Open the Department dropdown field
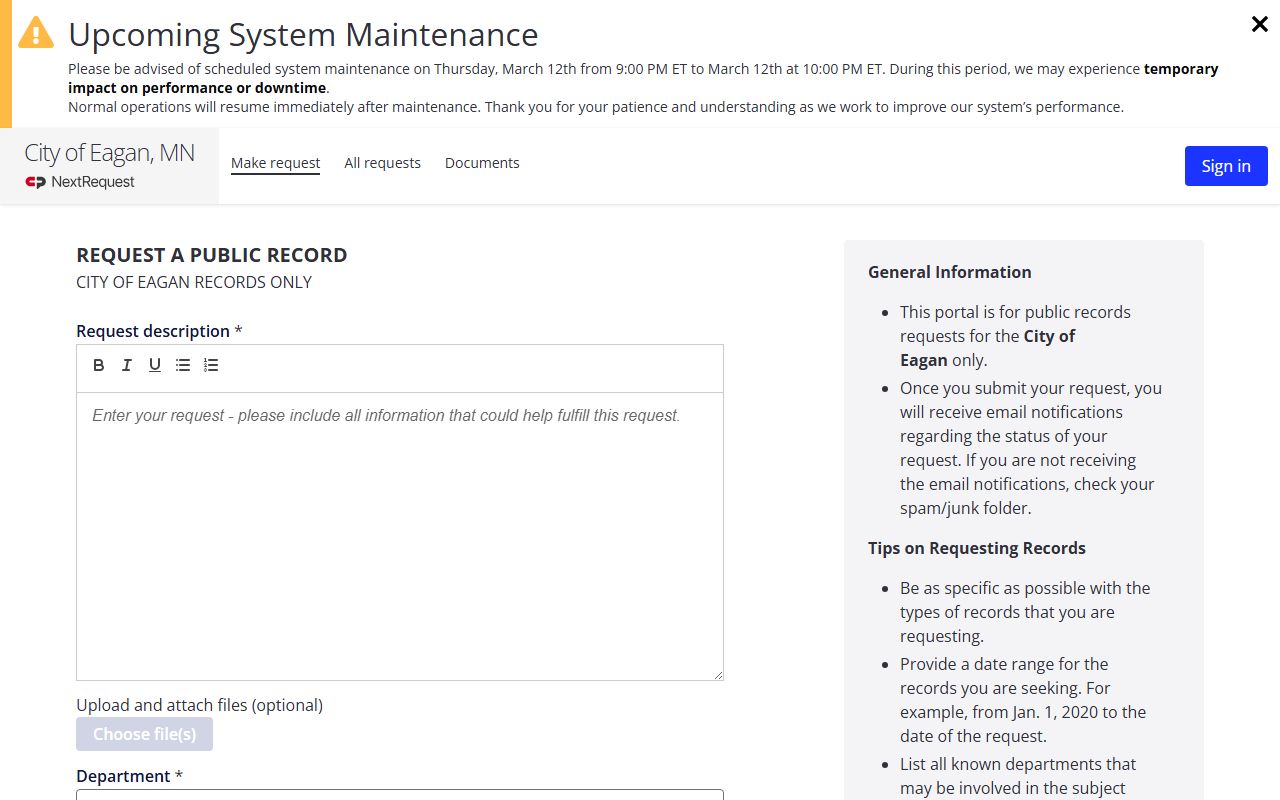This screenshot has height=800, width=1280. point(400,795)
